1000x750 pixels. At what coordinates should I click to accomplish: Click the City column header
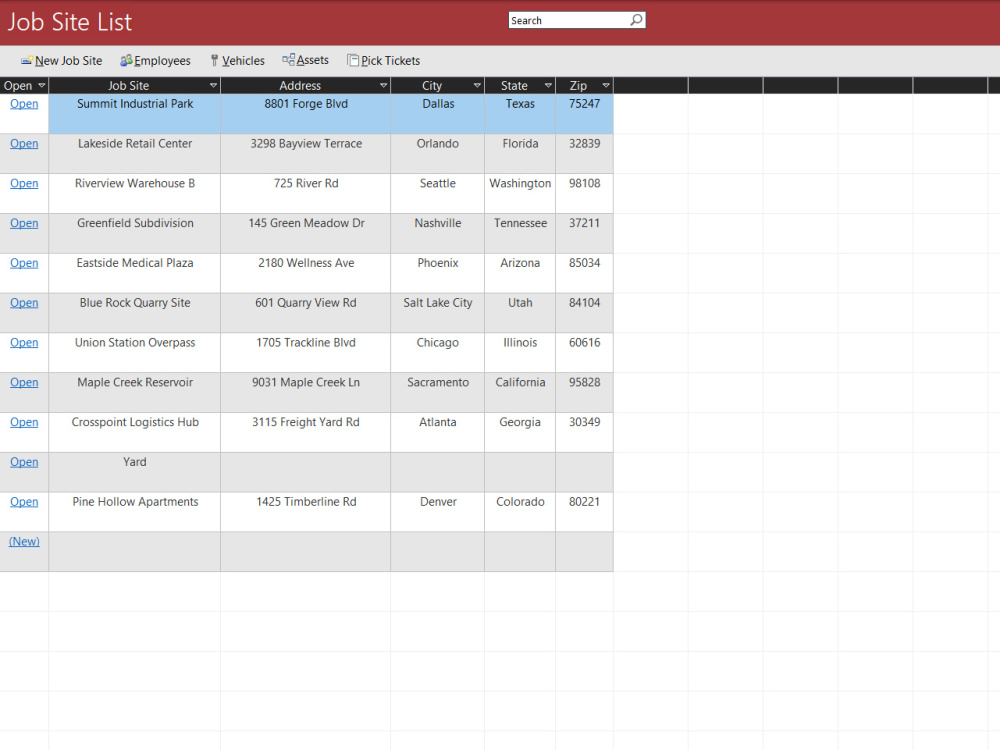tap(438, 85)
